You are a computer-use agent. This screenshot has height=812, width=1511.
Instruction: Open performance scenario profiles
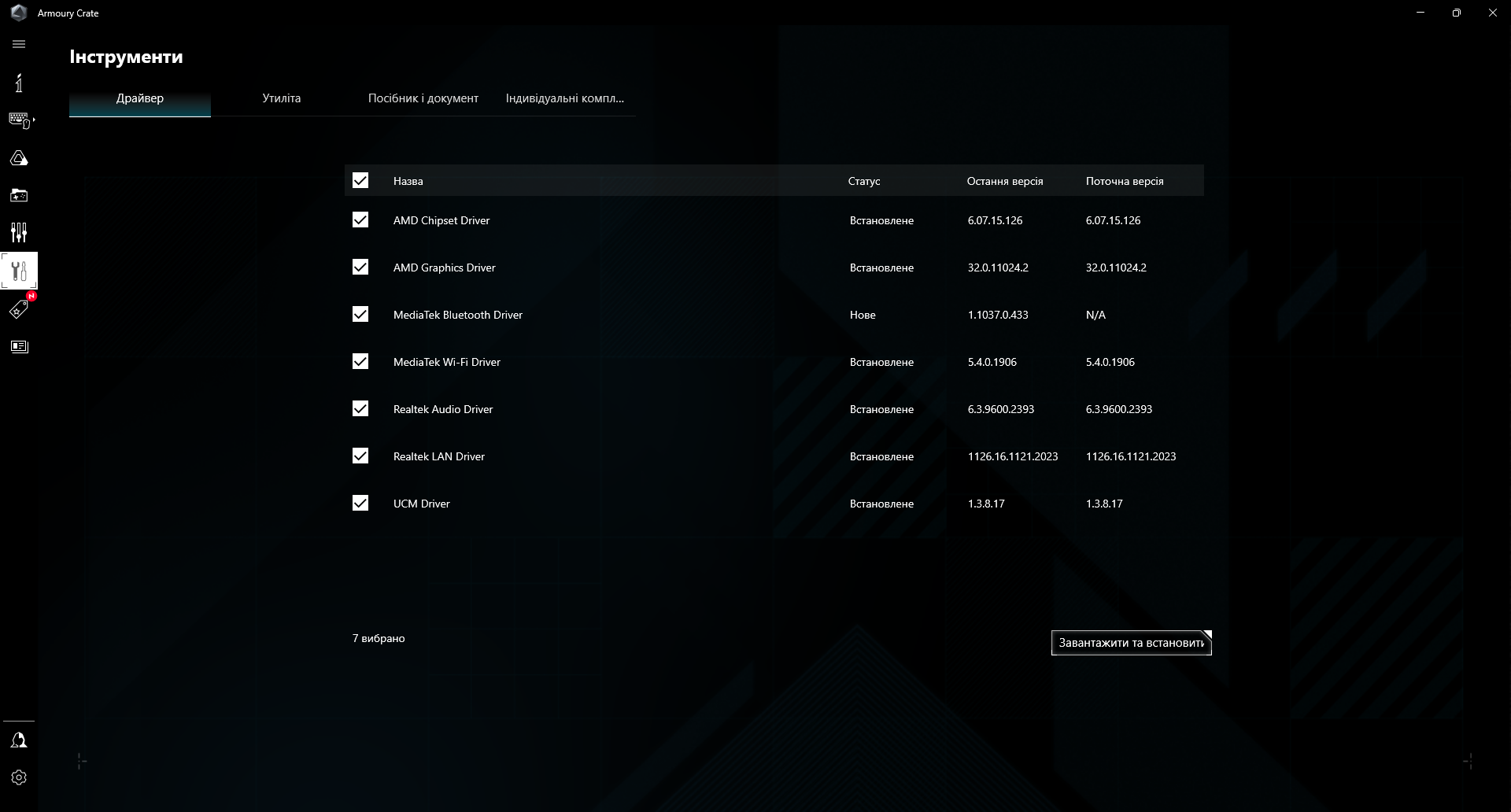(18, 233)
